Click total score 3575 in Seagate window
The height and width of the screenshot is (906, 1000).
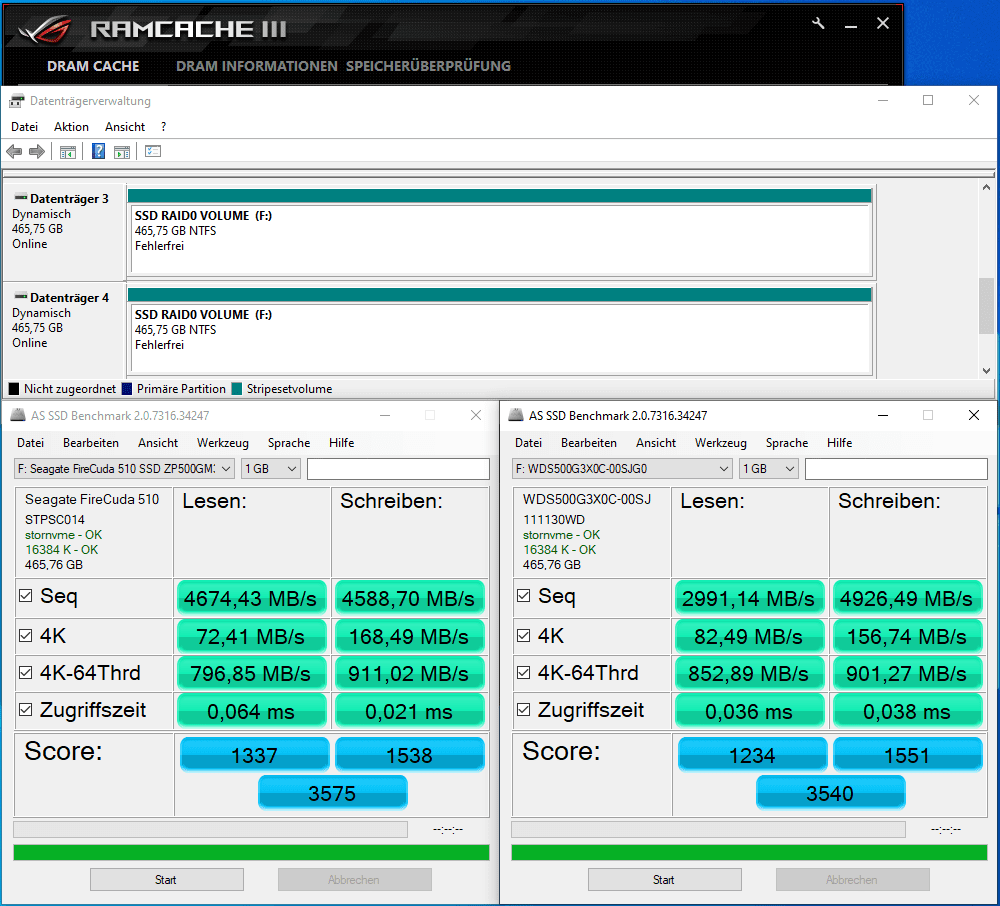click(x=332, y=793)
